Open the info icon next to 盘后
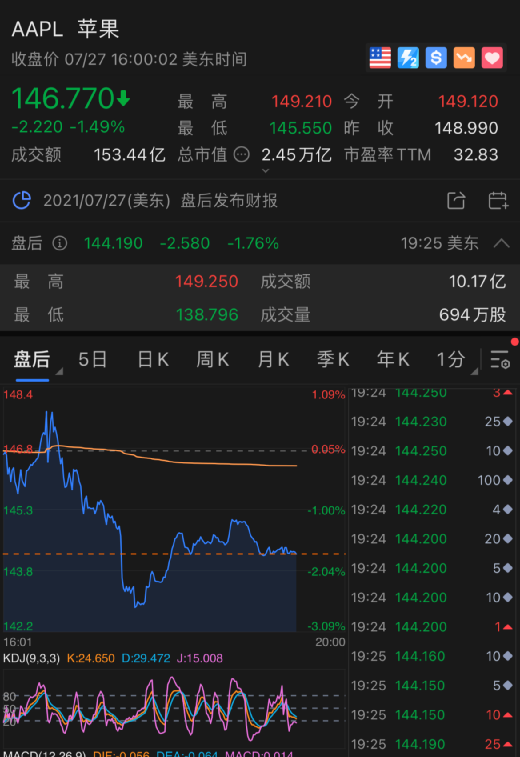The width and height of the screenshot is (520, 757). pos(59,243)
